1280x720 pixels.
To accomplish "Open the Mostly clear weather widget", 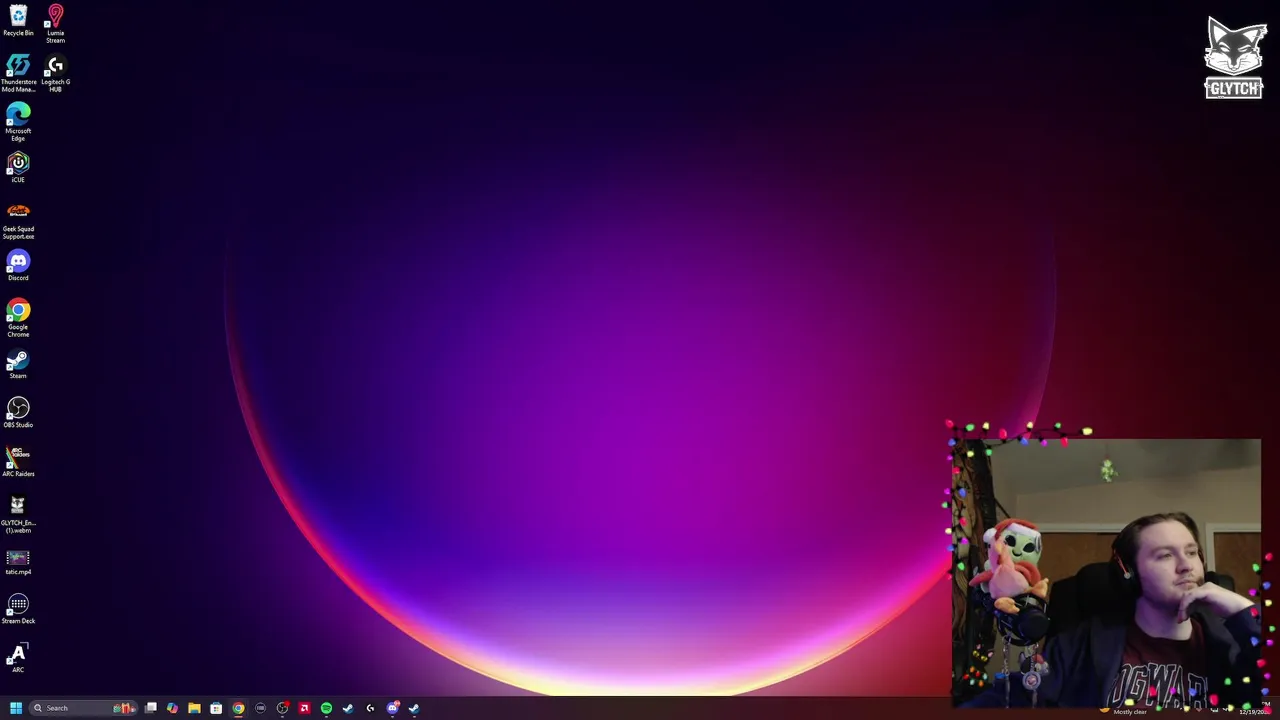I will point(1125,711).
